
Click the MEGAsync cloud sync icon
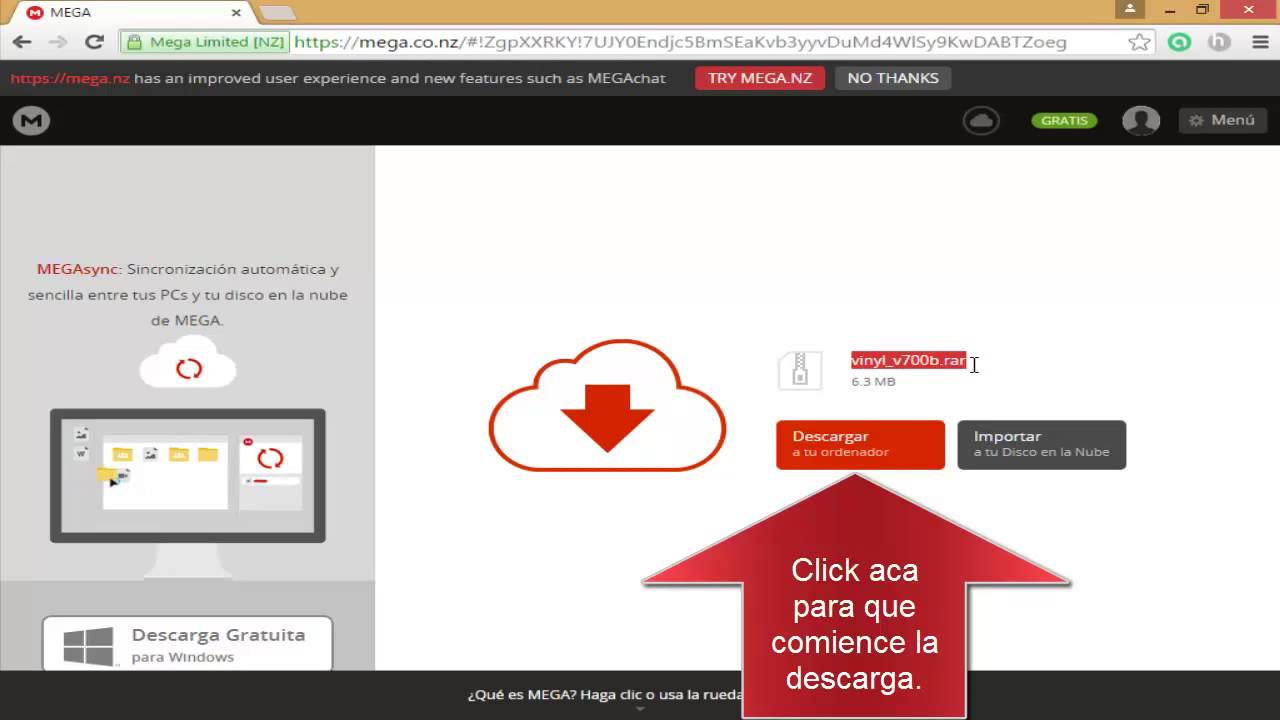pos(188,365)
